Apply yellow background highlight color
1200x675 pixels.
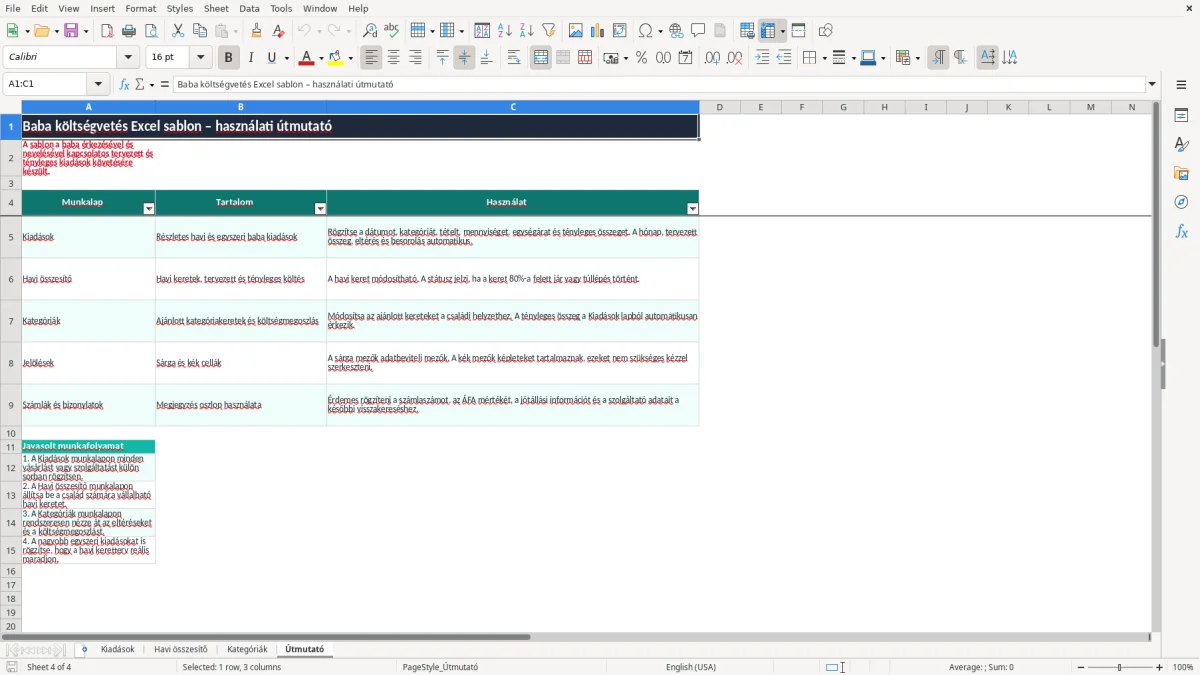pos(335,58)
